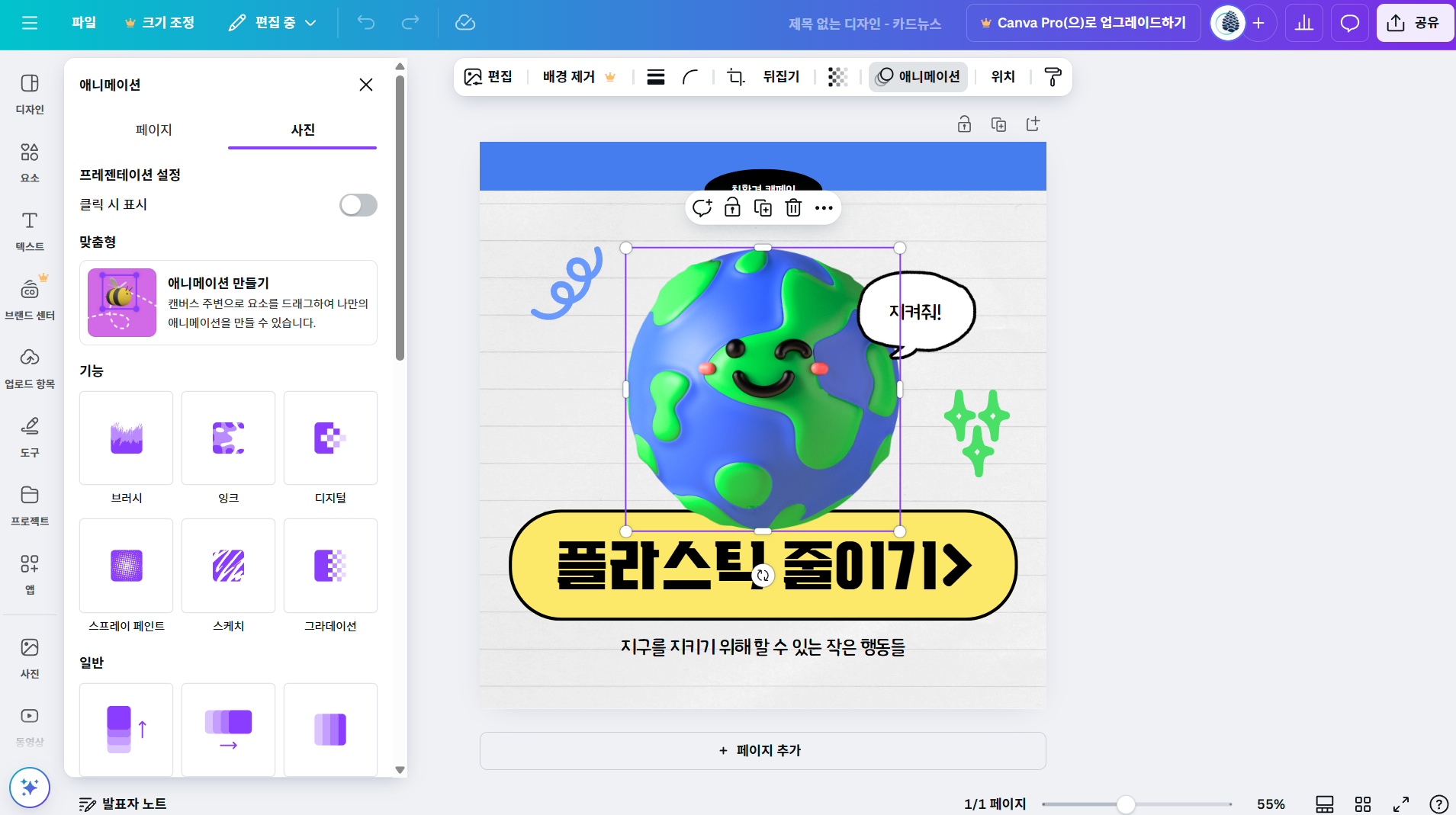Viewport: 1456px width, 815px height.
Task: Click the rotate handle below the globe
Action: (x=763, y=576)
